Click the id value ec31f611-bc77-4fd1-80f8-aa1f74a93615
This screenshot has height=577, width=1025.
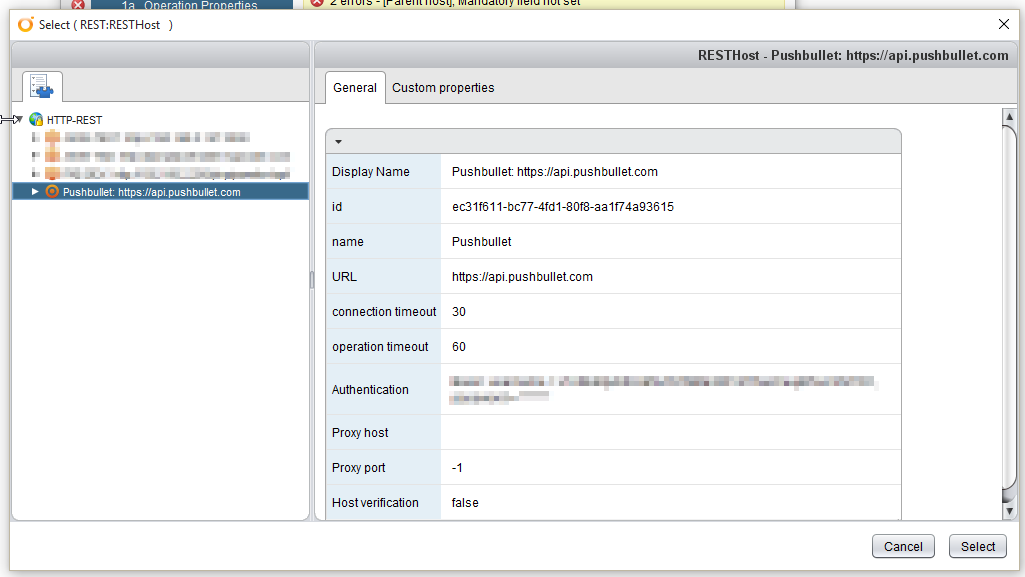[563, 206]
